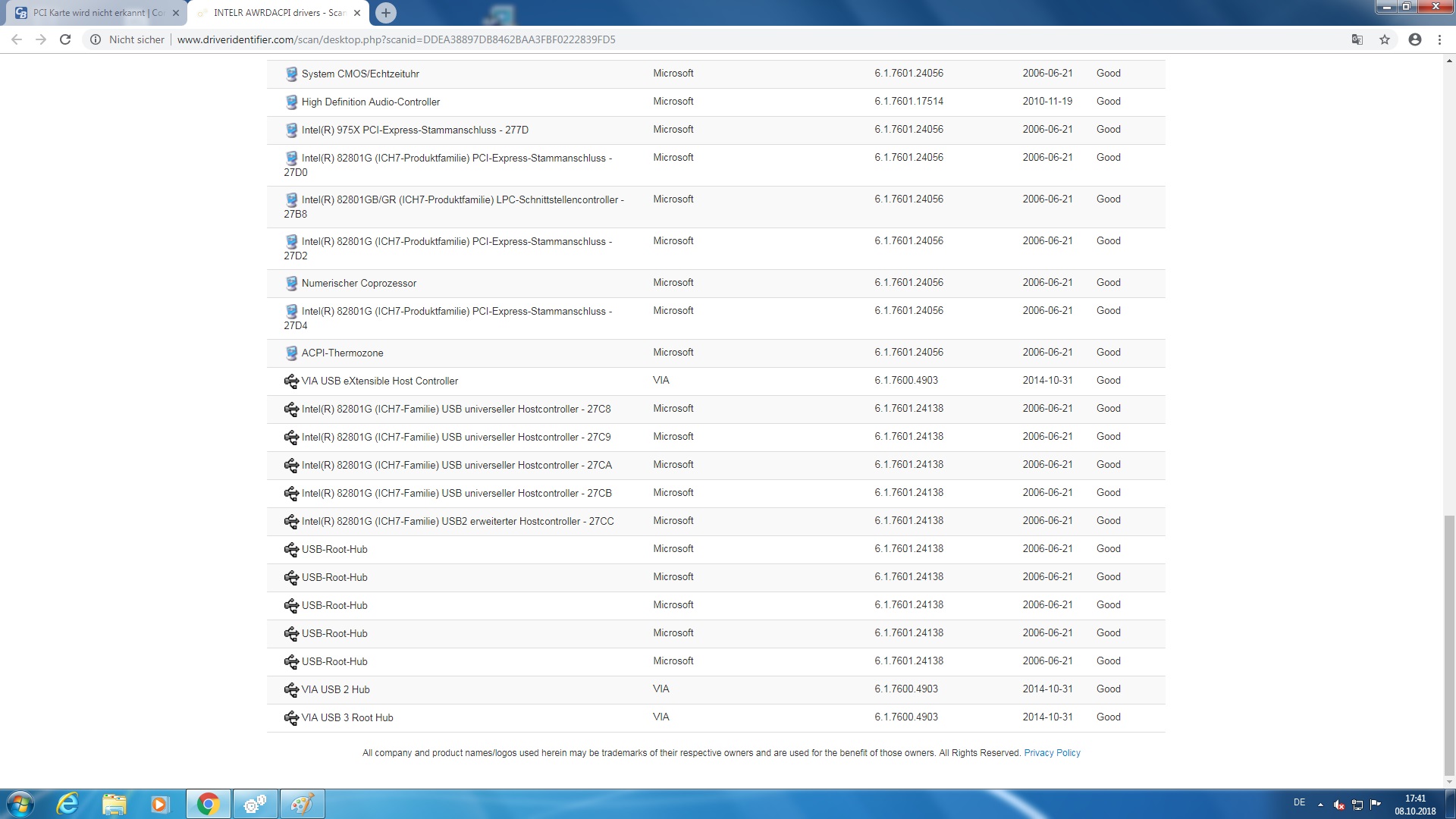
Task: Click the Numerischer Coprozessor device icon
Action: point(291,284)
